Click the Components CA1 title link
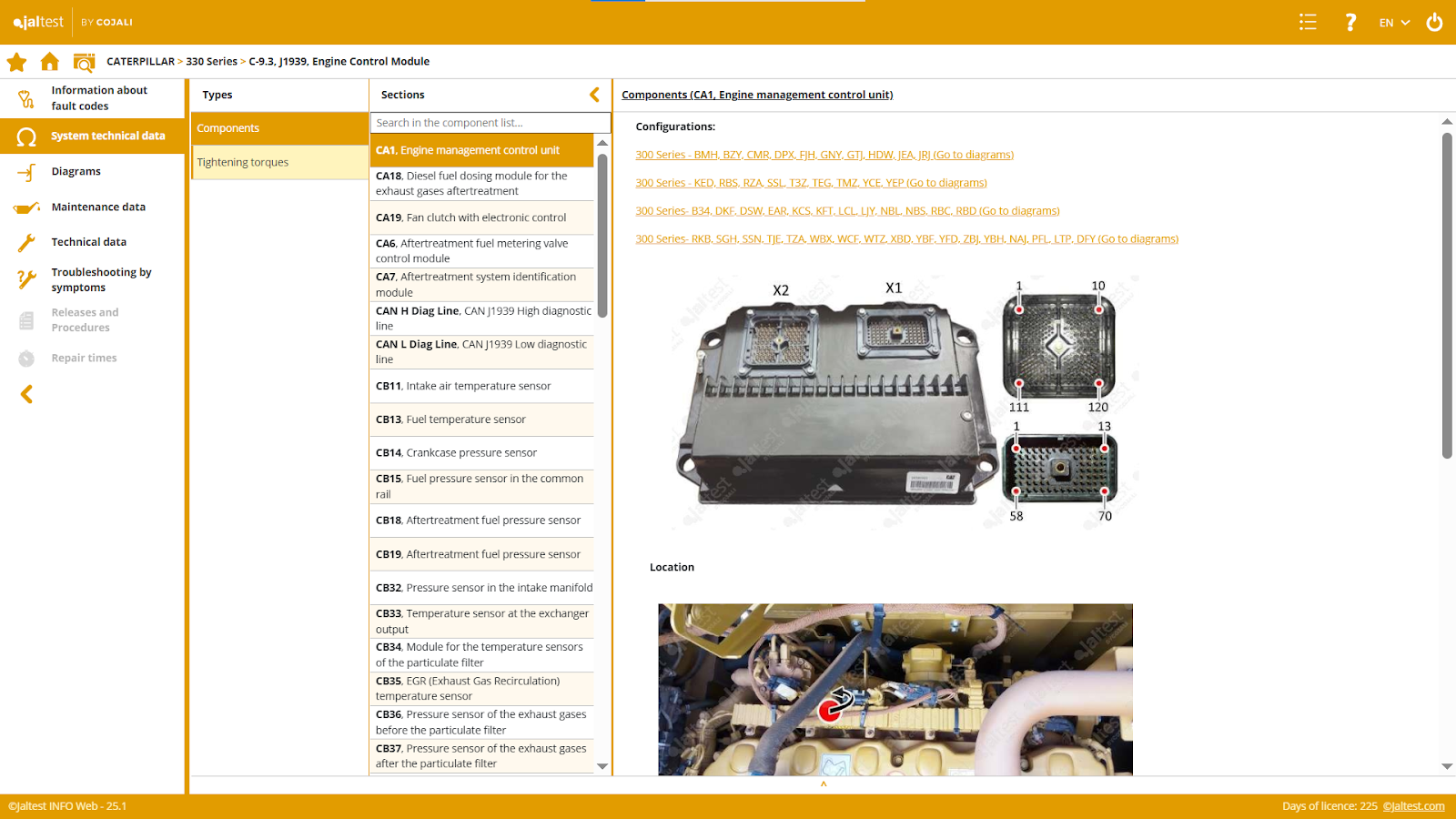The image size is (1456, 819). pos(757,95)
